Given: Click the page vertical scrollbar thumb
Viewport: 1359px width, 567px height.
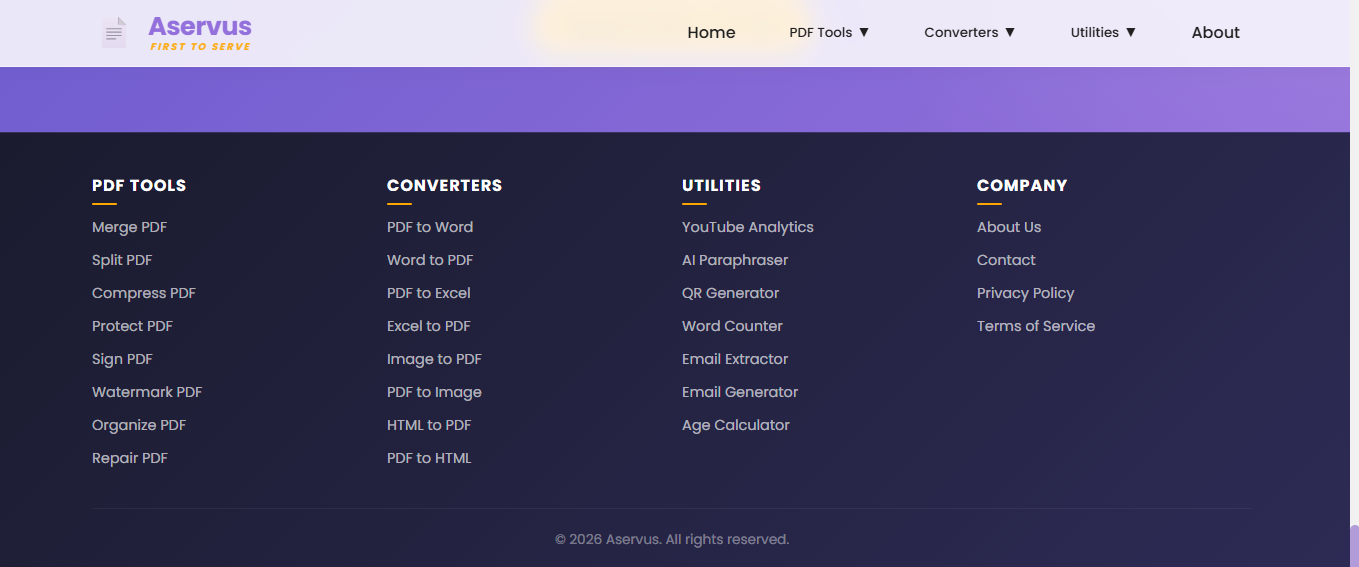Looking at the screenshot, I should [1354, 545].
